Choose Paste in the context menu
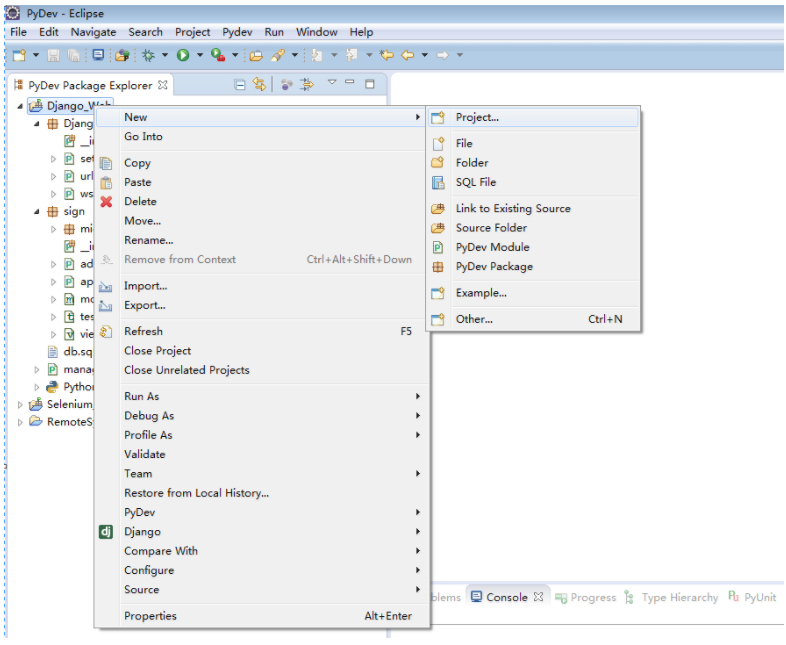Screen dimensions: 786x645 261,182
